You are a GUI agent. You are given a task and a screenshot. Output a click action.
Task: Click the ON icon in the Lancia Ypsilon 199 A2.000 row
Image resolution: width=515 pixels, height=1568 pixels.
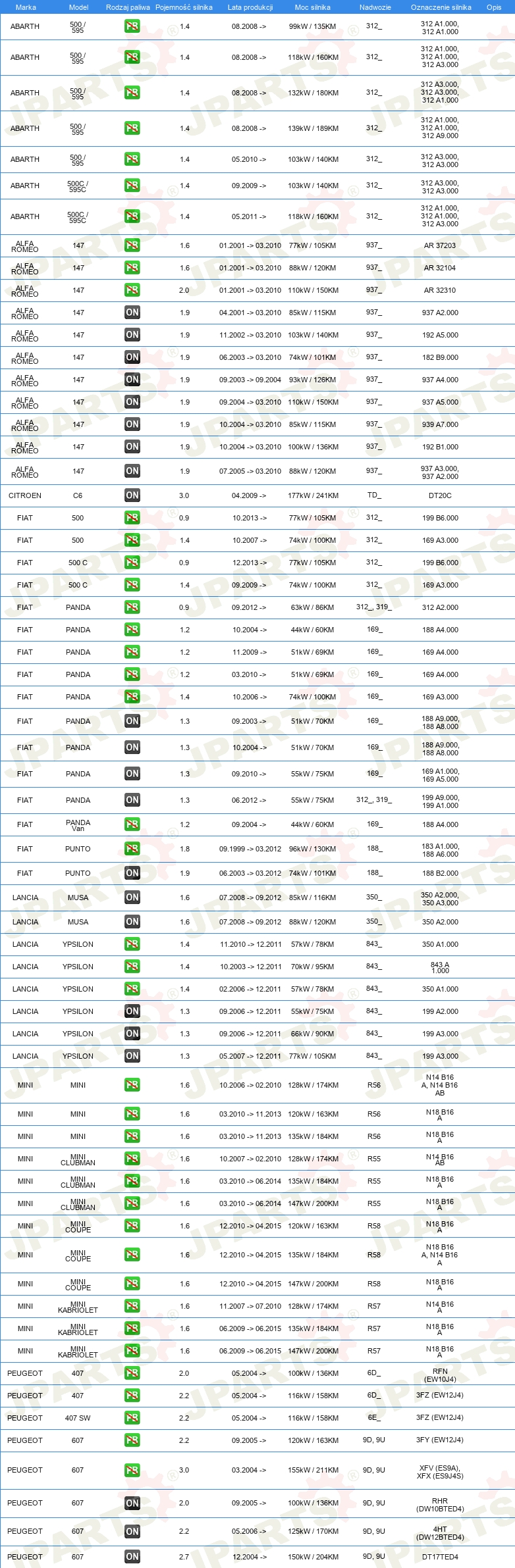pyautogui.click(x=132, y=1011)
